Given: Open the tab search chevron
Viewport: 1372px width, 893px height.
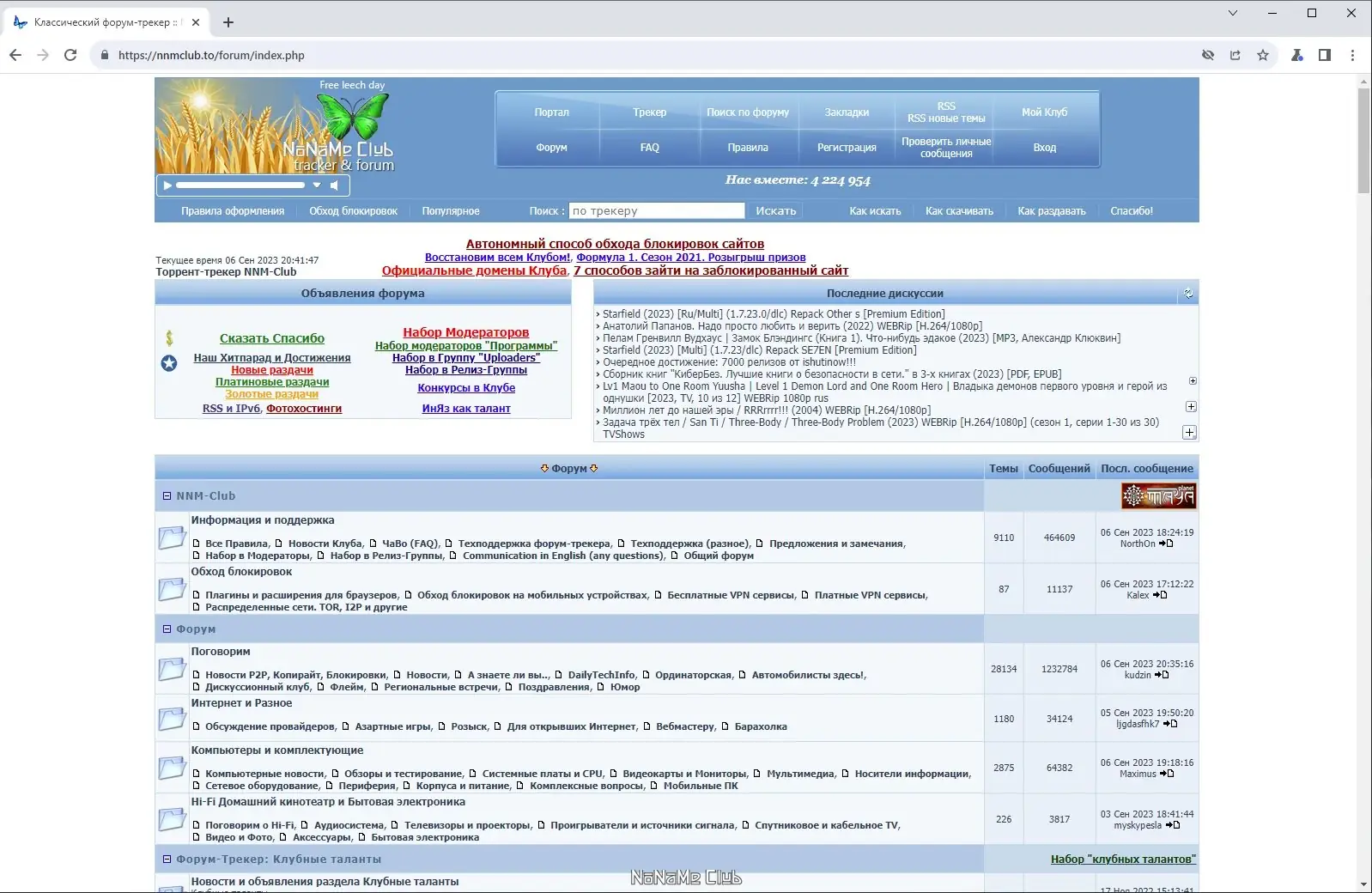Looking at the screenshot, I should point(1233,13).
